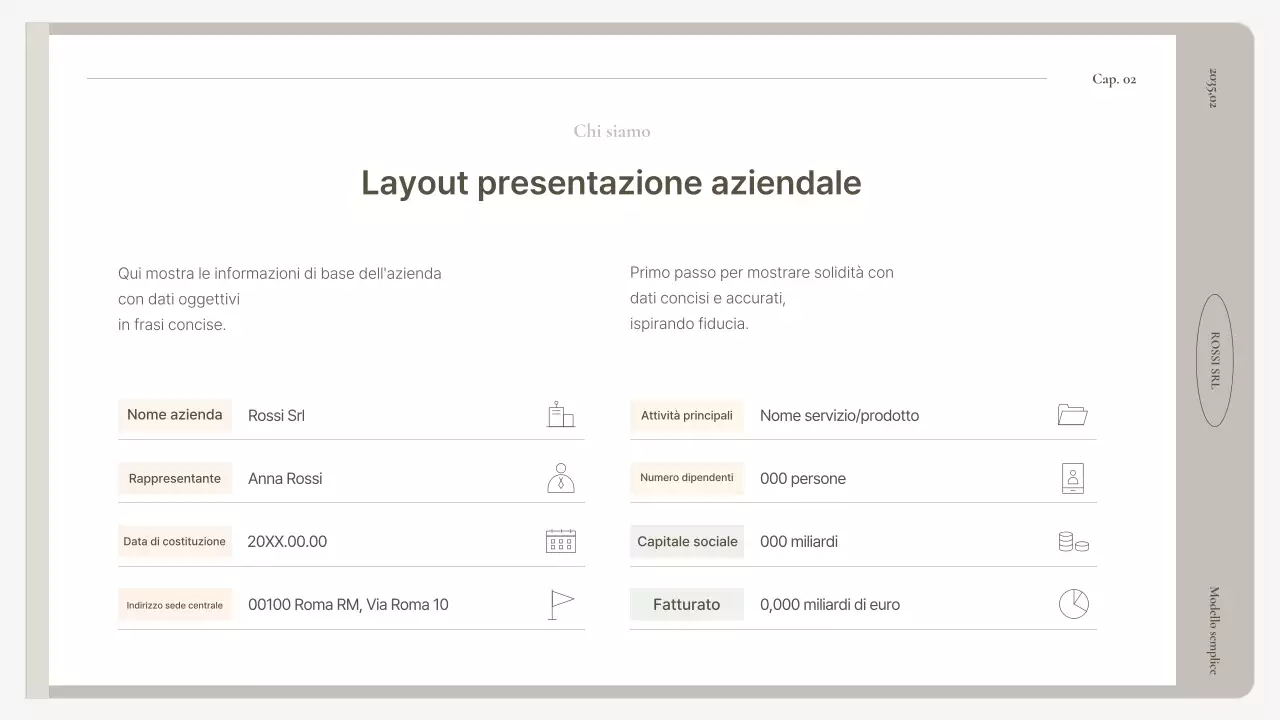Click the Numero dipendenti tag

coord(687,478)
